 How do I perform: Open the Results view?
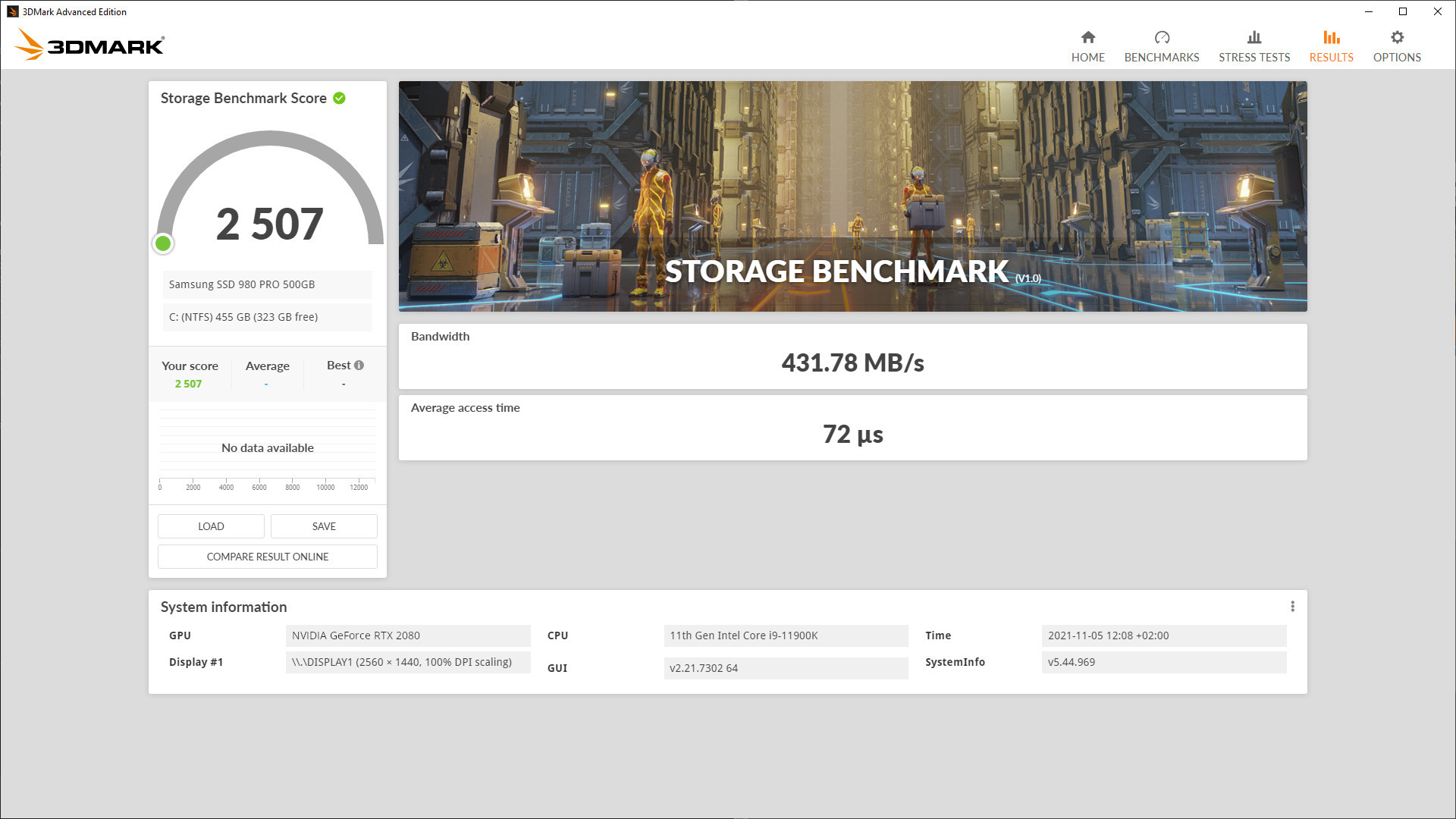pos(1331,44)
